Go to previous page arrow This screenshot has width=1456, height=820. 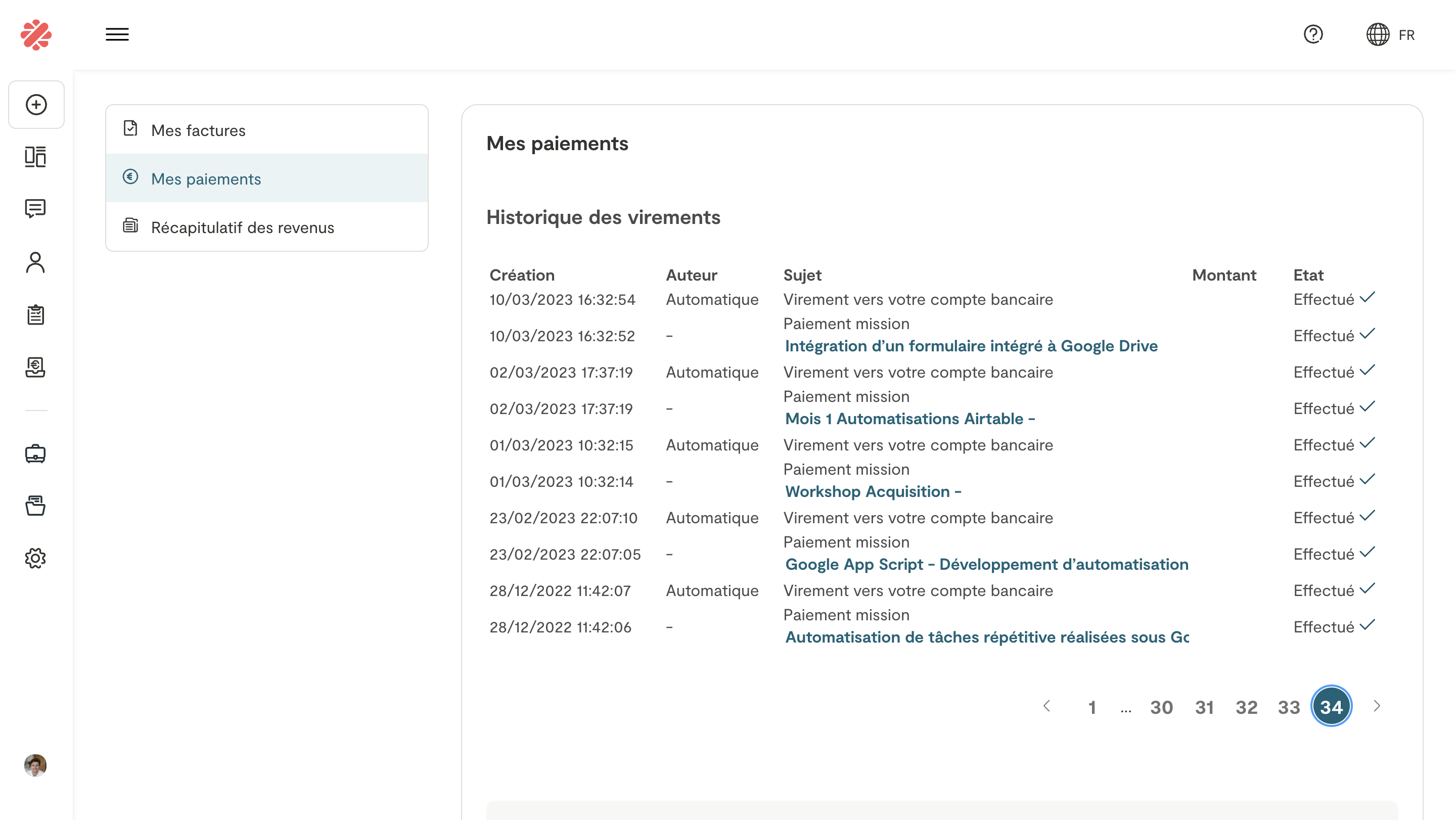1047,706
